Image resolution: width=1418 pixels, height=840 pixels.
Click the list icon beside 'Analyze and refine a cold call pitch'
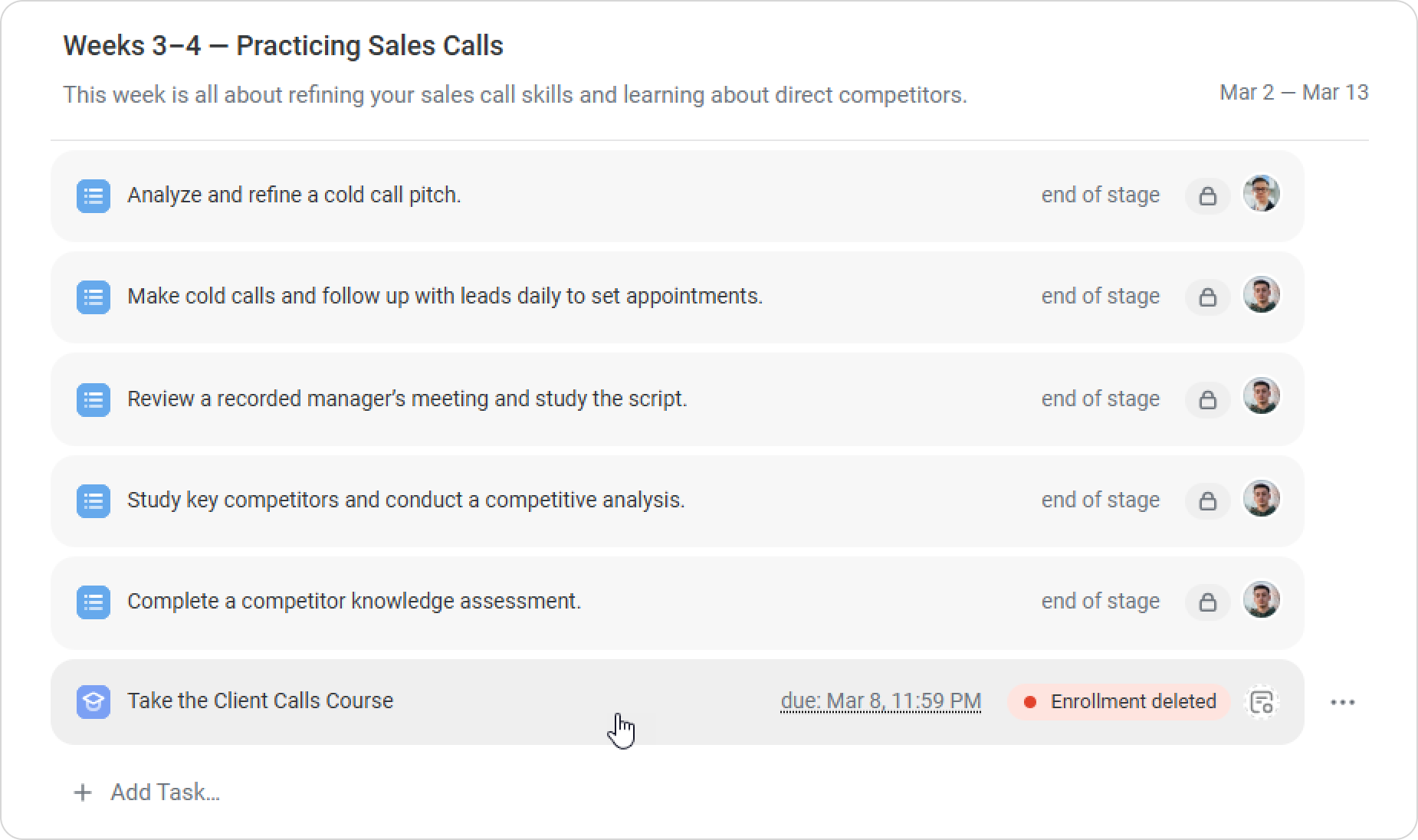tap(94, 196)
